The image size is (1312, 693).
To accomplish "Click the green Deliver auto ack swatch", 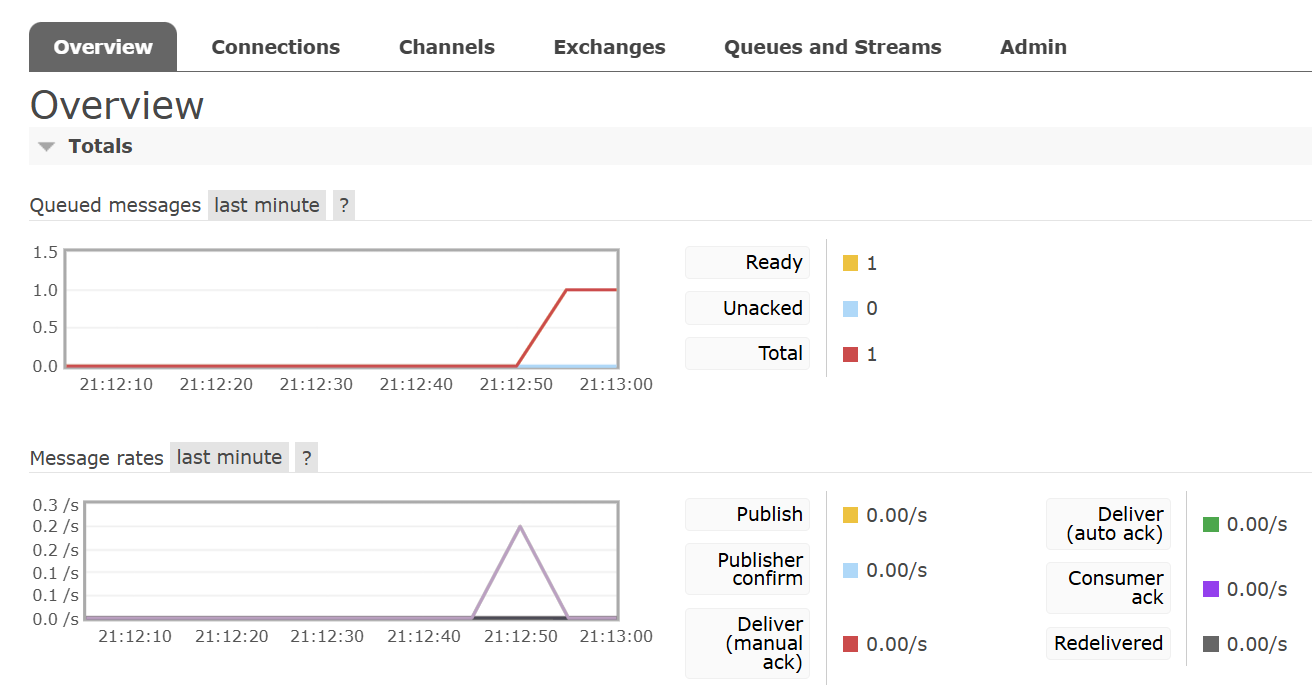I will pyautogui.click(x=1211, y=524).
